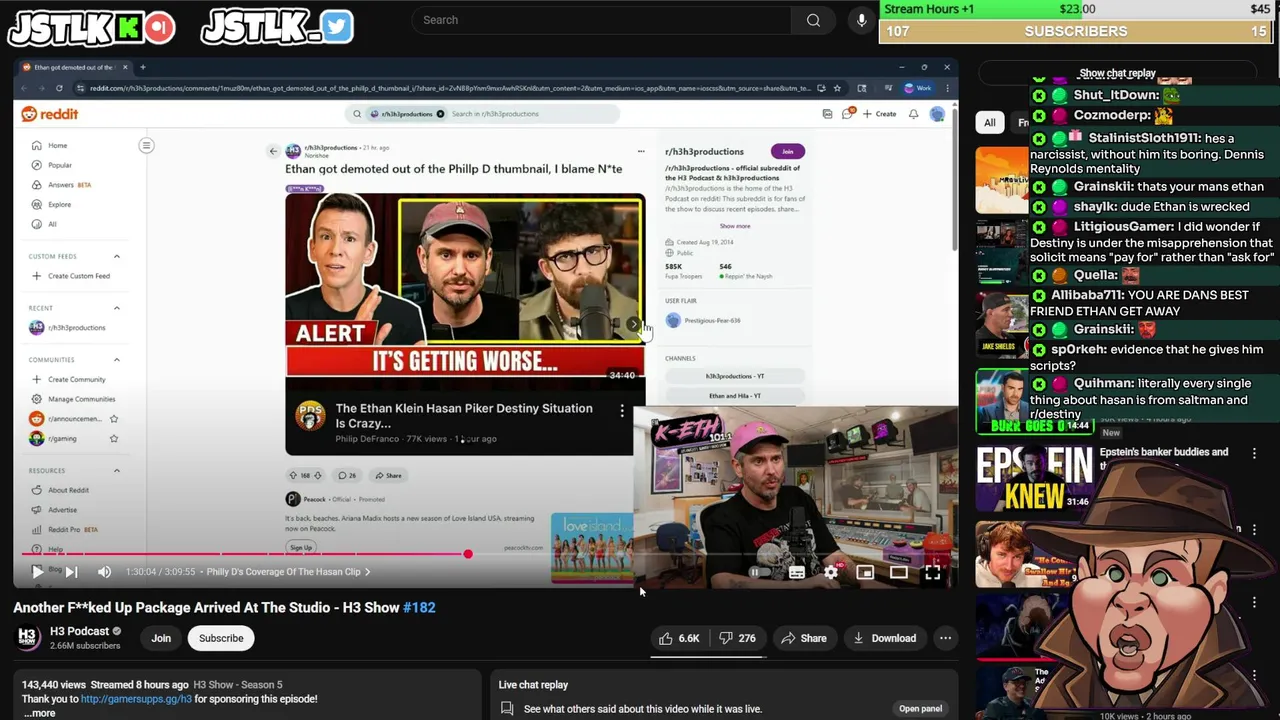Screen dimensions: 1280x720
Task: Toggle autoplay switch in player controls
Action: click(760, 572)
